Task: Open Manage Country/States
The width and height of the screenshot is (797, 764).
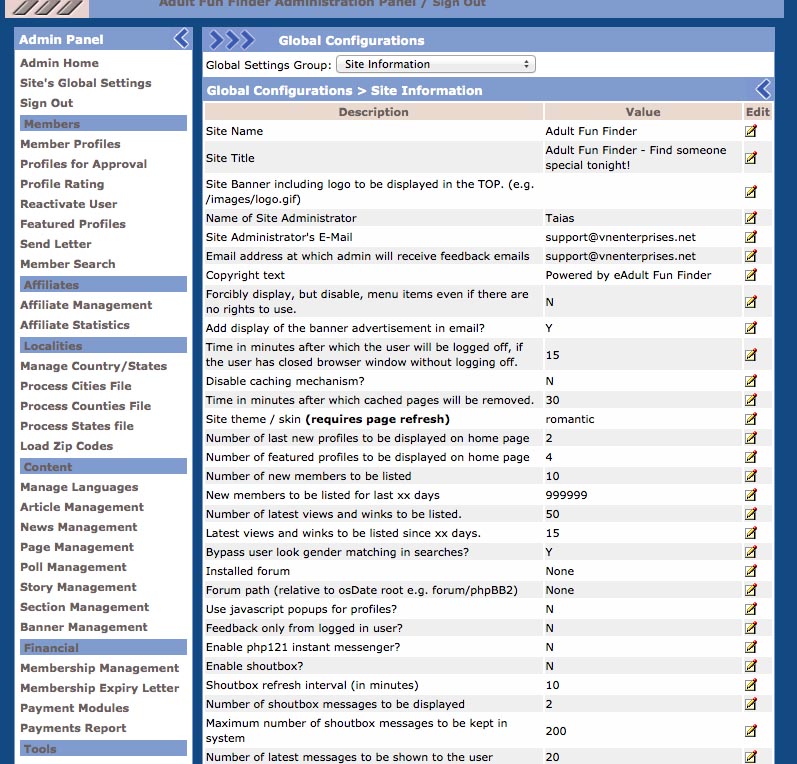Action: tap(94, 366)
